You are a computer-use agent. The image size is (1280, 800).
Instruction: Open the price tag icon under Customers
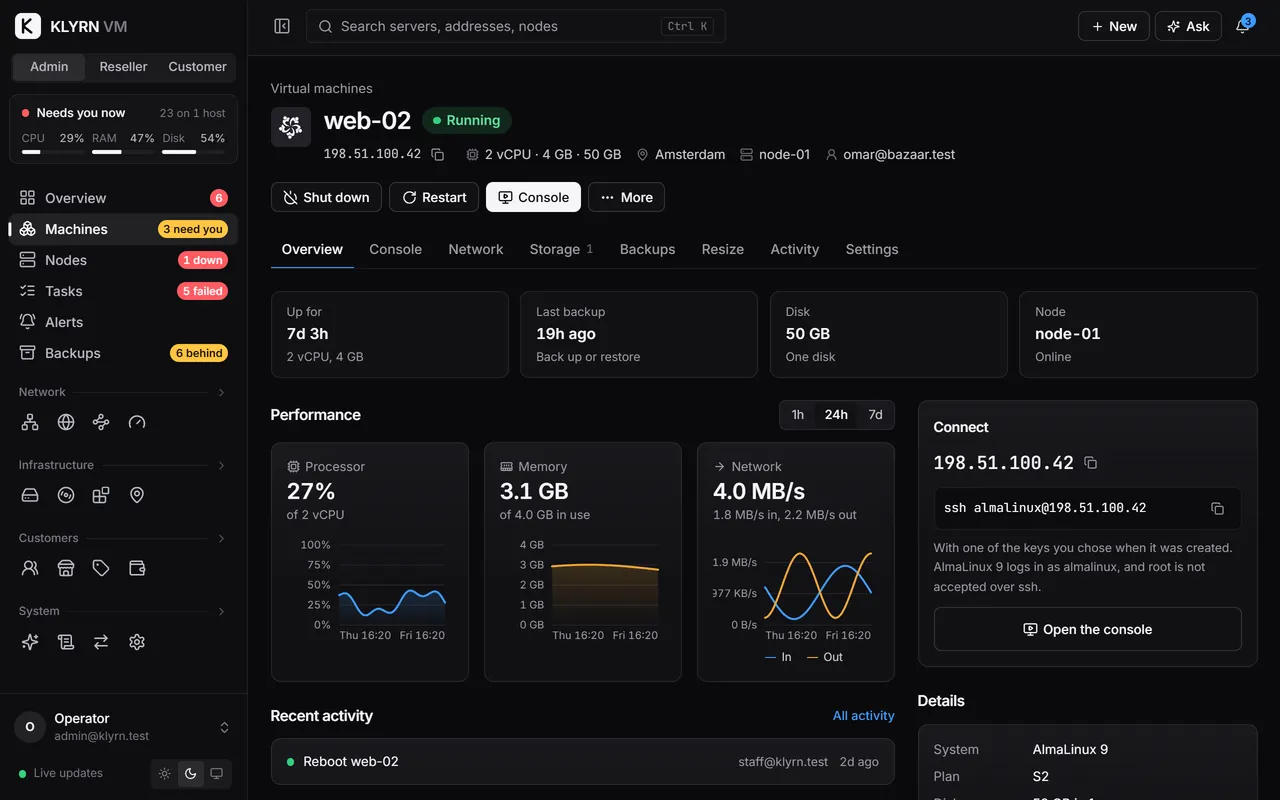pos(101,568)
